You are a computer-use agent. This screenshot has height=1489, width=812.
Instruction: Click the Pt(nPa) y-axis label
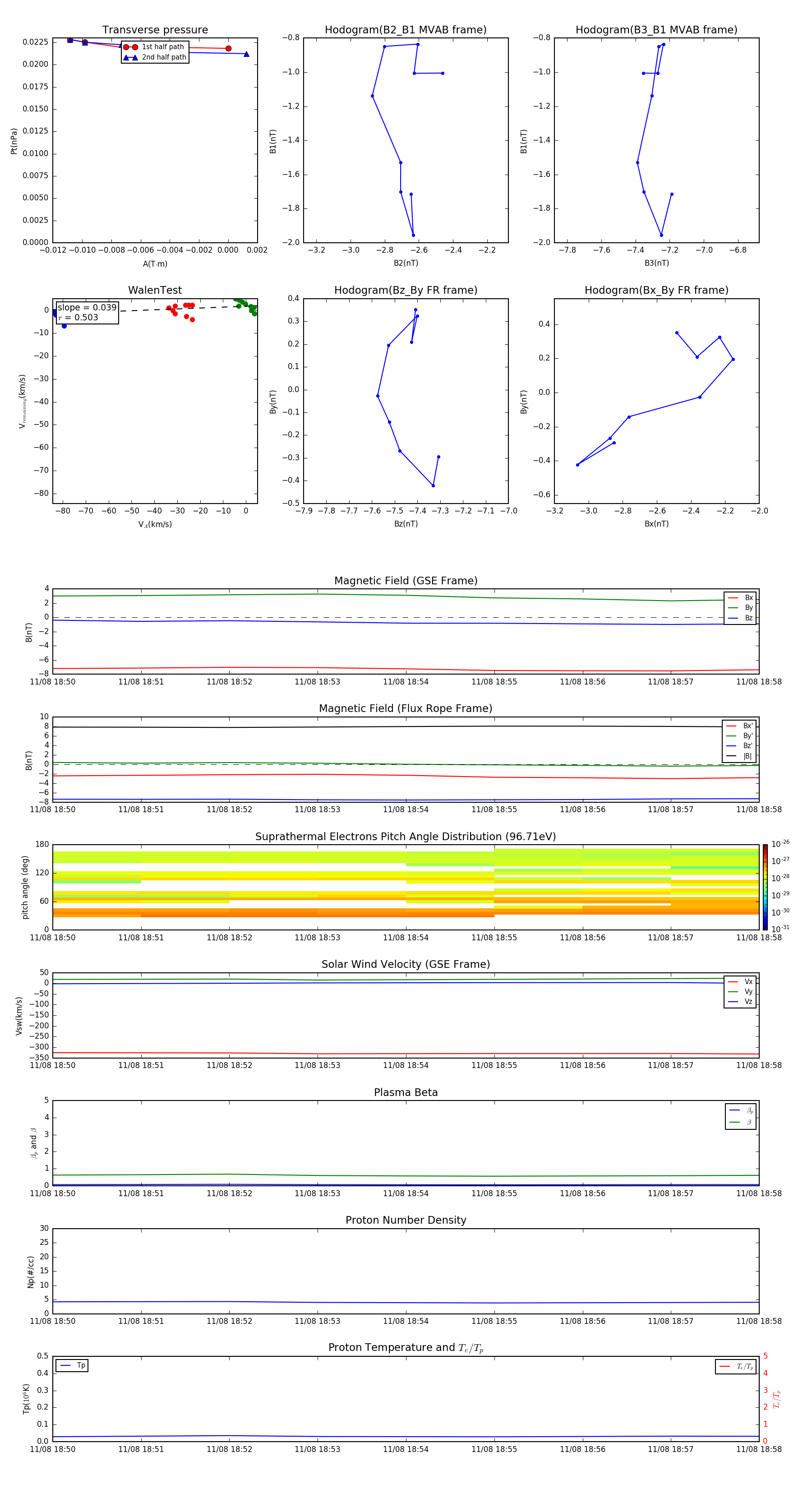[14, 141]
